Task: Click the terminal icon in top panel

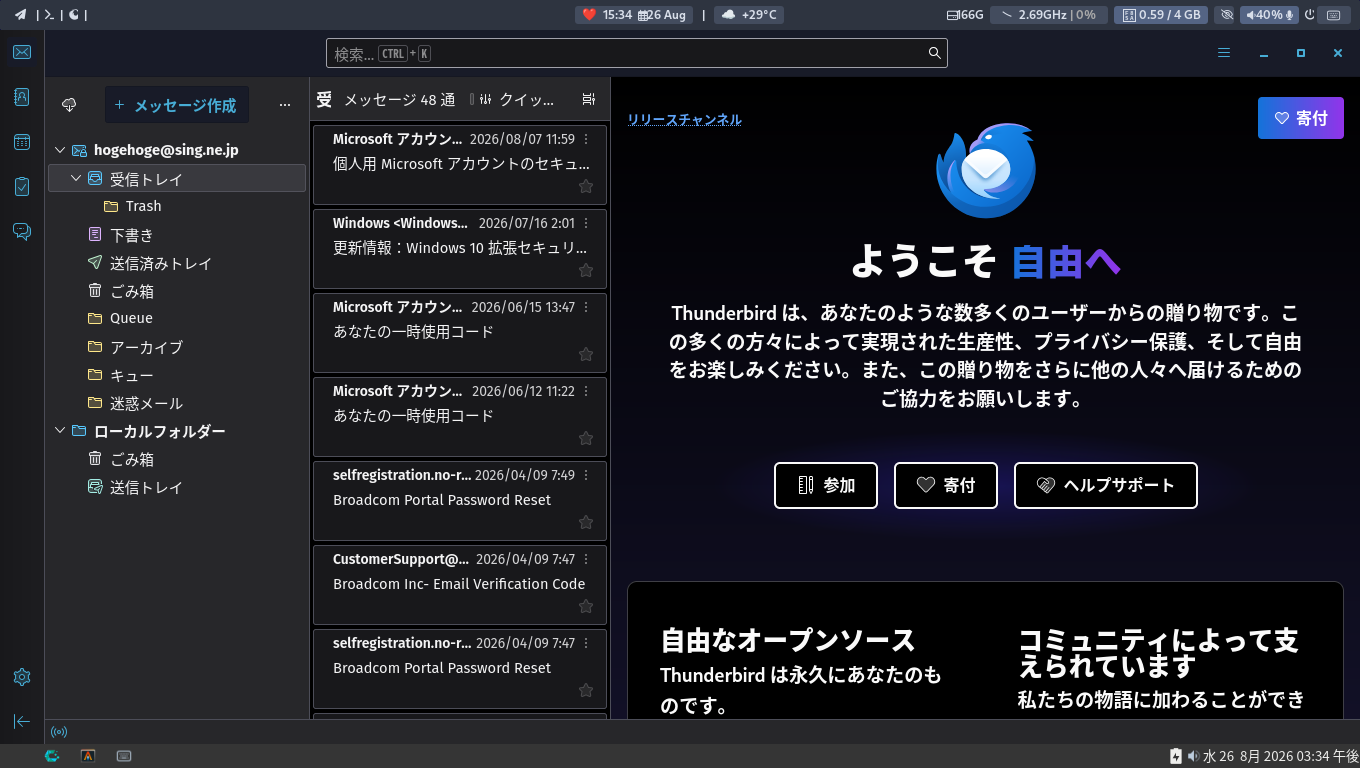Action: 48,15
